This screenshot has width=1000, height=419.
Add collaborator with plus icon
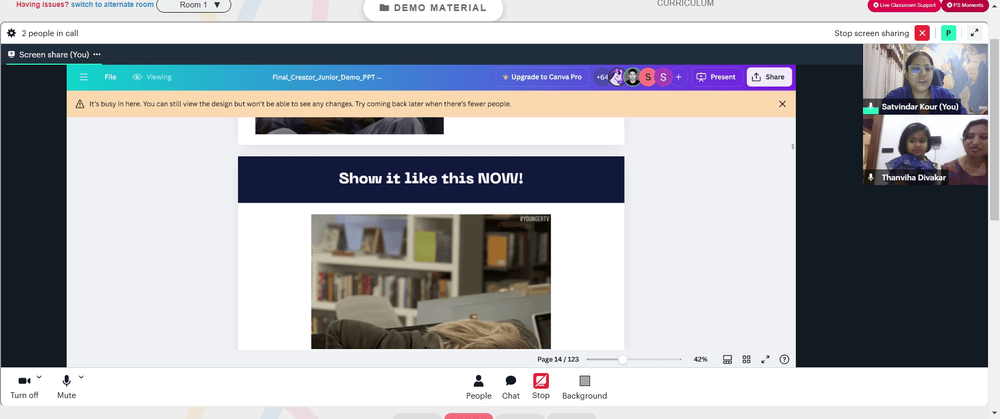click(x=678, y=77)
